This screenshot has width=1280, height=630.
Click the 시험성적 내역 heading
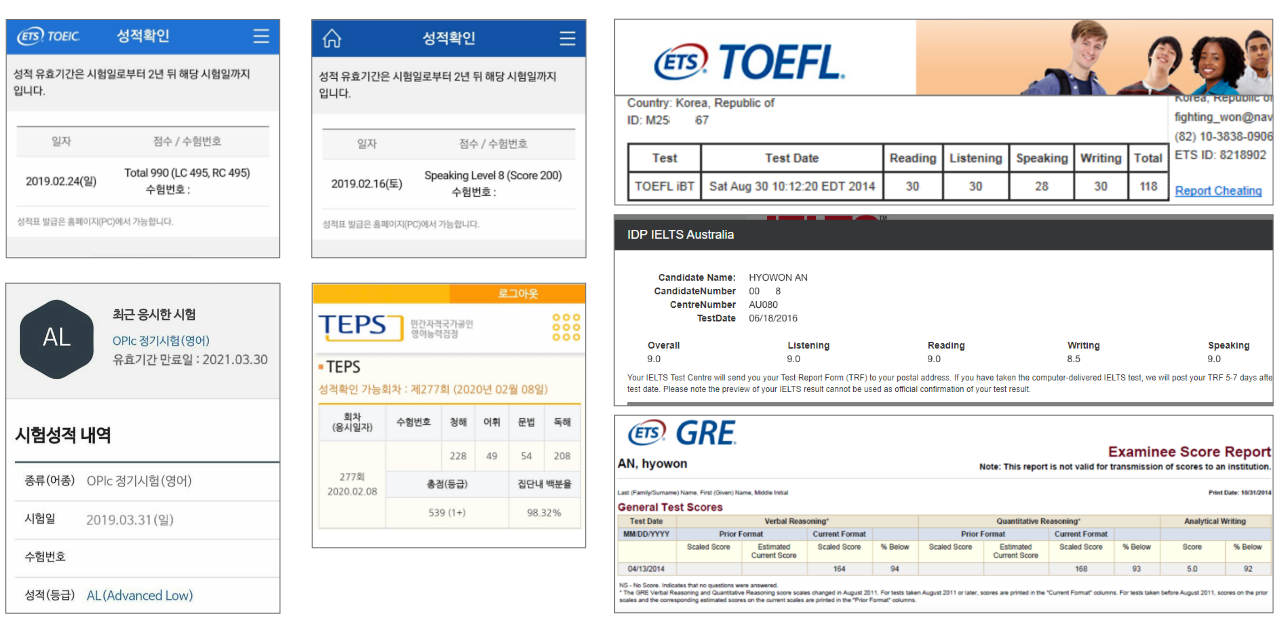[62, 435]
